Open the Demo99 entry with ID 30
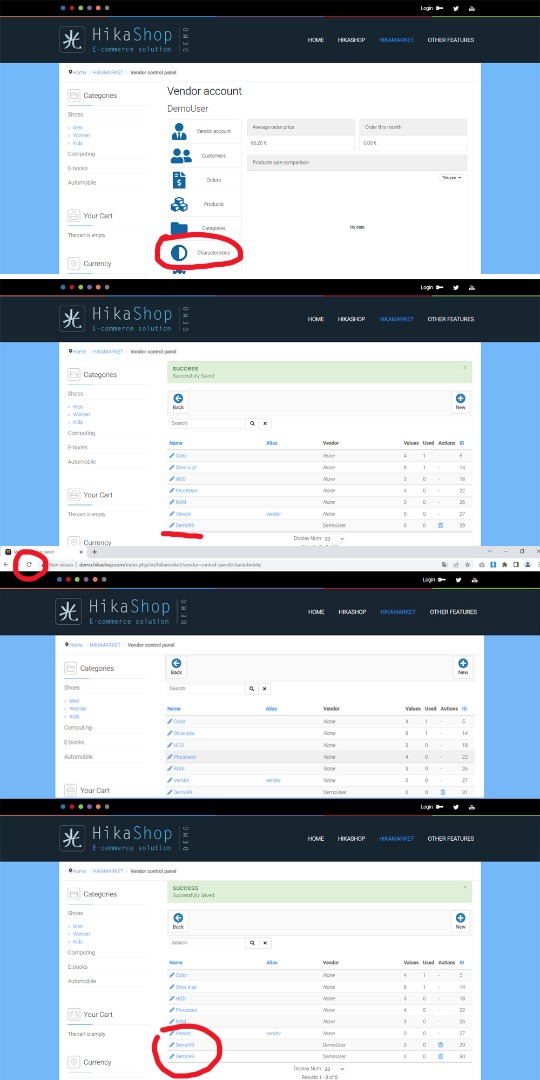The height and width of the screenshot is (1080, 540). click(185, 1056)
